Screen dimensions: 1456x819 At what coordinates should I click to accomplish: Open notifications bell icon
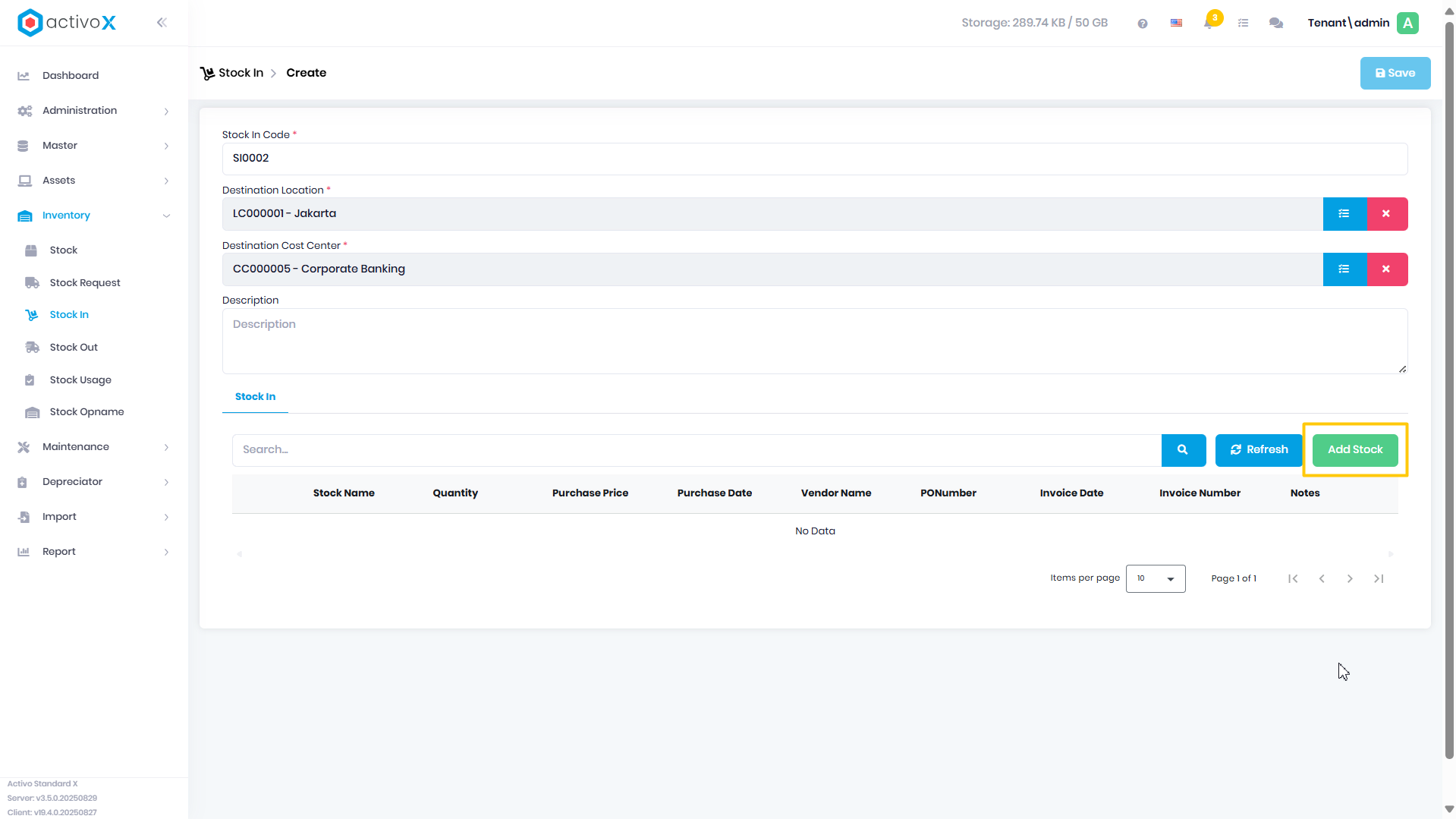point(1209,23)
